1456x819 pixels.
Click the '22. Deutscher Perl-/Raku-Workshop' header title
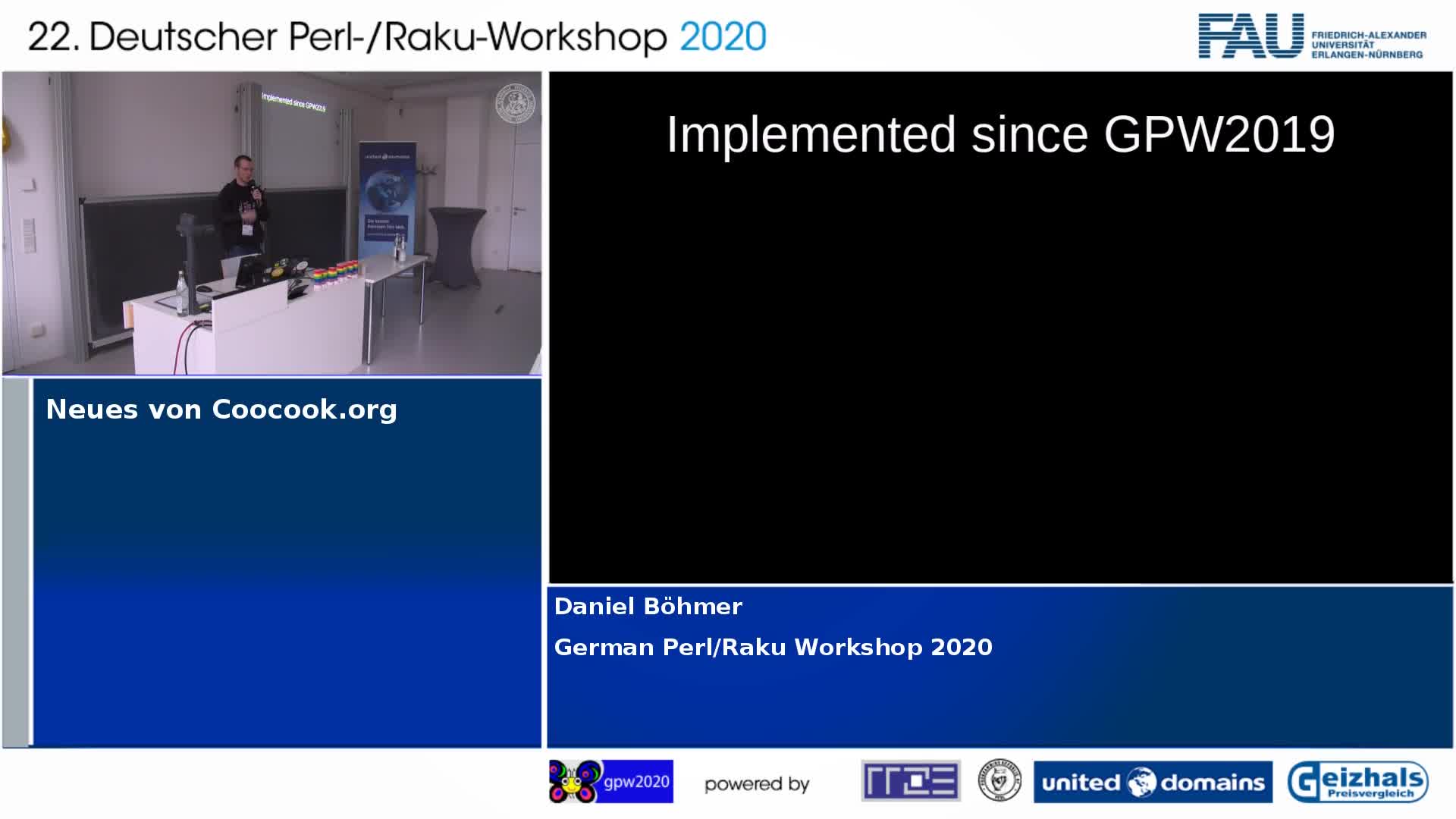tap(347, 36)
